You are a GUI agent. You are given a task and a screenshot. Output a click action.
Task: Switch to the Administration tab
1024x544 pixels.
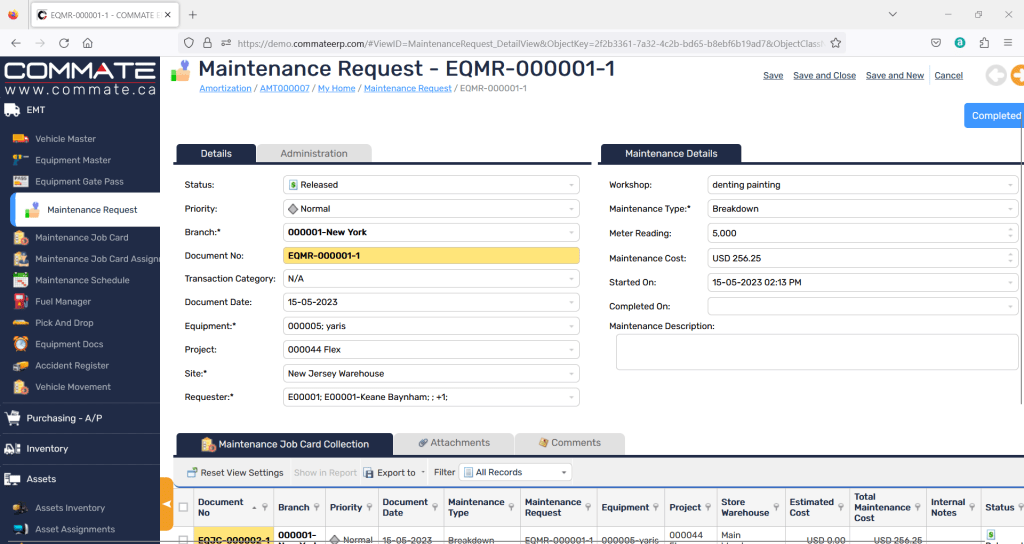(x=314, y=154)
